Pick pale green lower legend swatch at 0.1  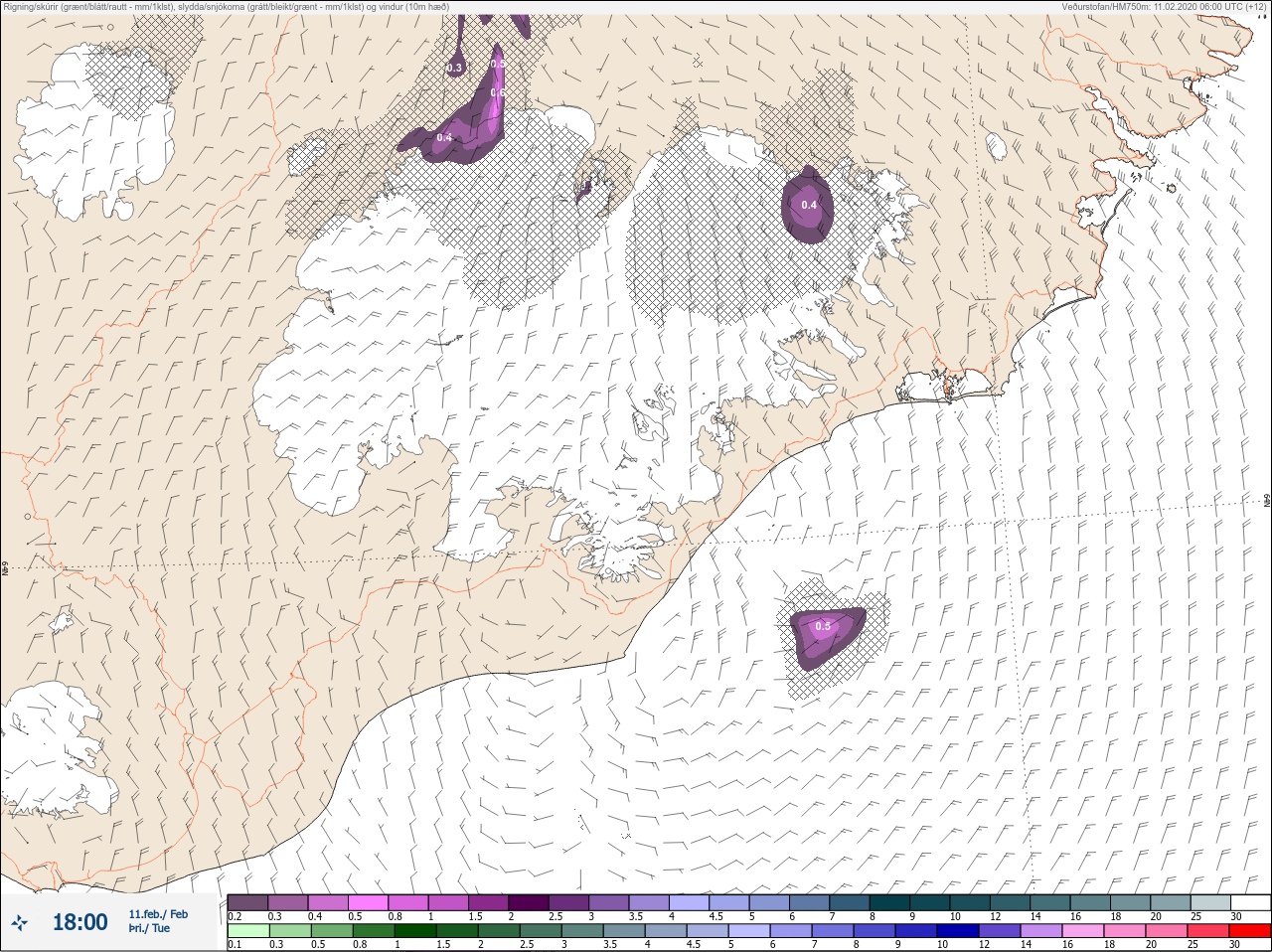point(247,931)
